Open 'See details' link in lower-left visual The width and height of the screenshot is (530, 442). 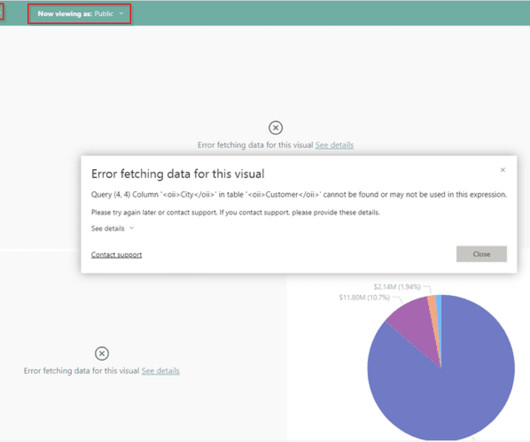tap(161, 371)
